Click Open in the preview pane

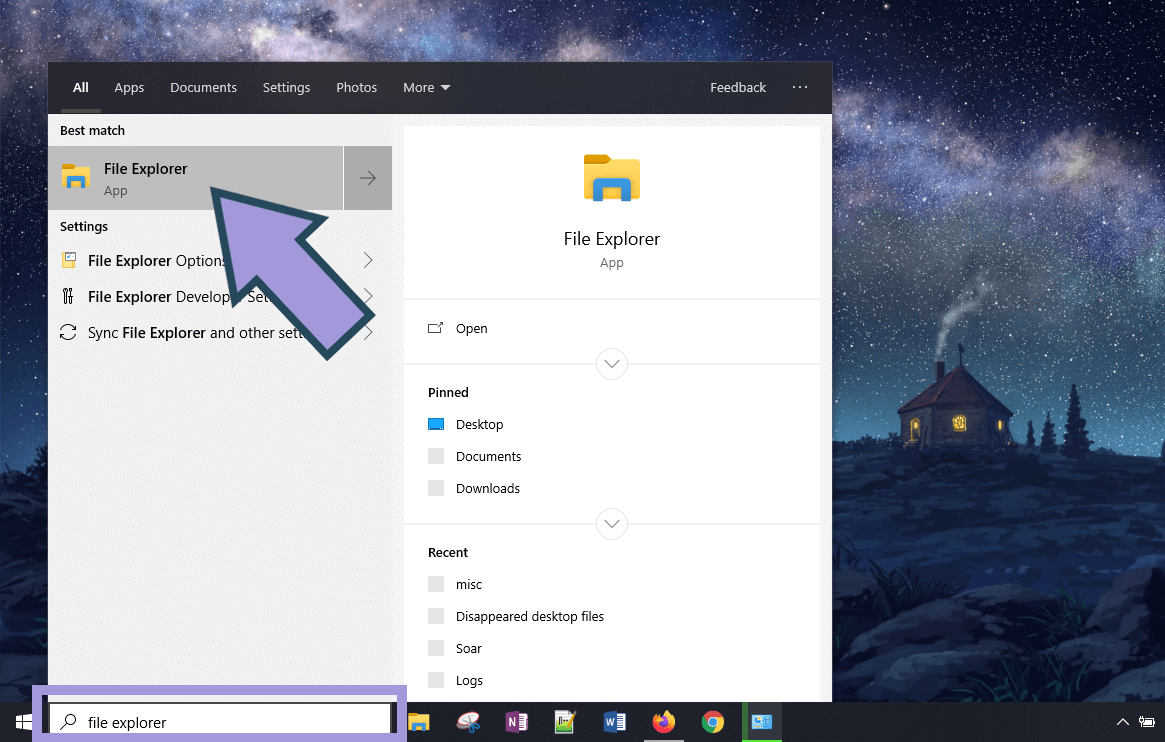point(472,328)
